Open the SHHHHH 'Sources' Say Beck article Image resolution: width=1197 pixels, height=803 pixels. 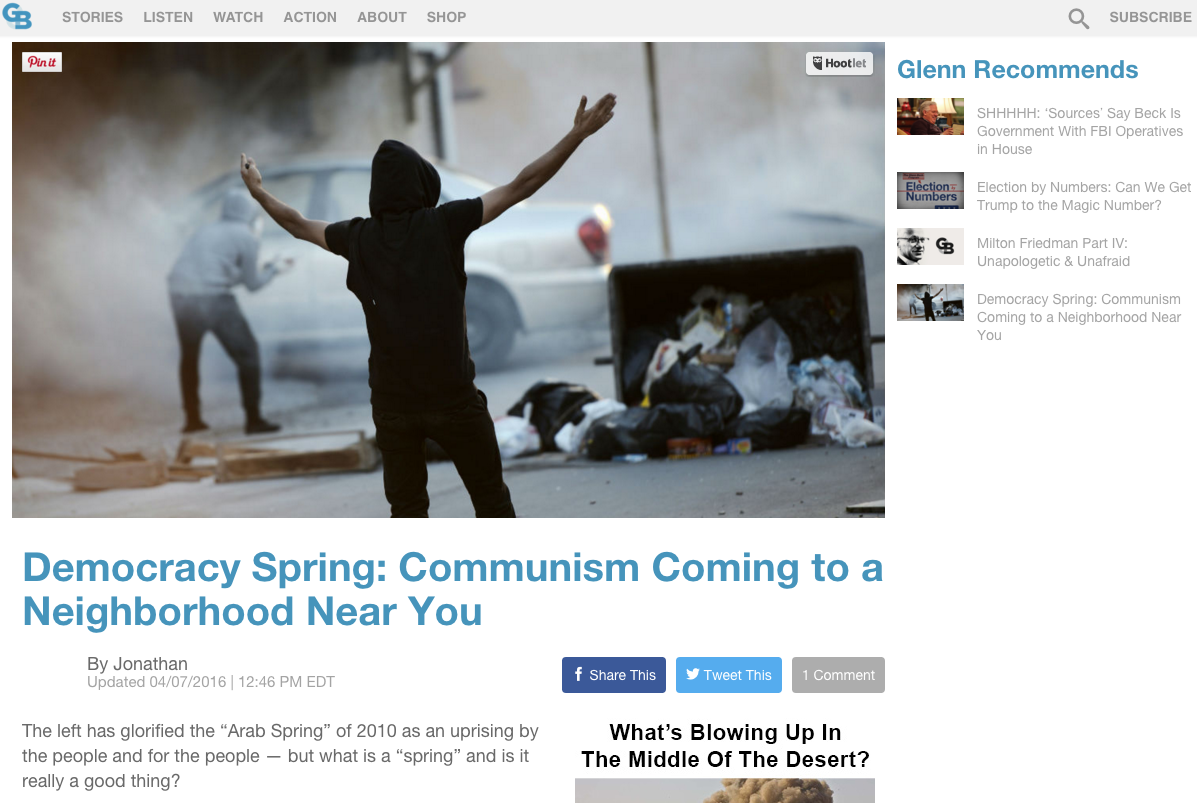1079,131
